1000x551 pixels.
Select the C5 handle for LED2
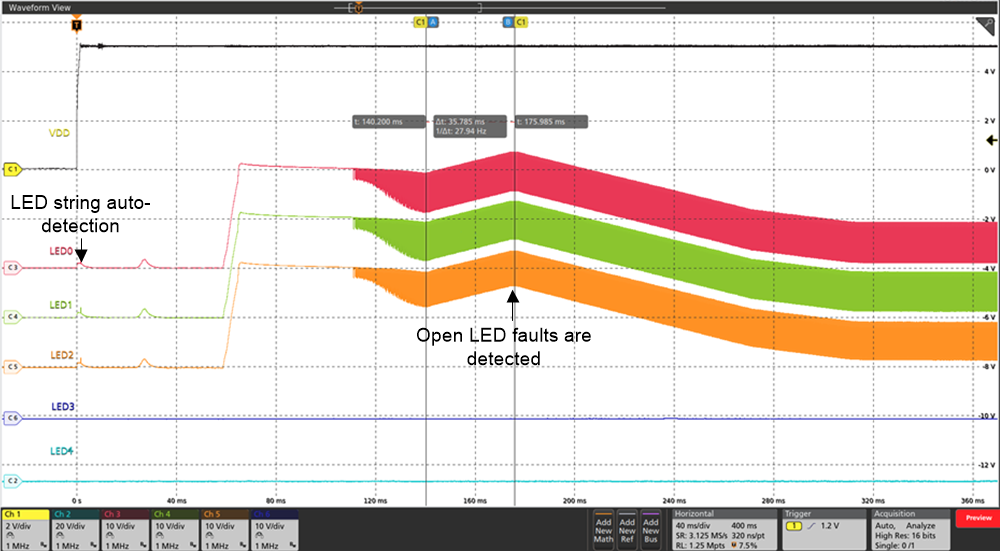(x=12, y=367)
